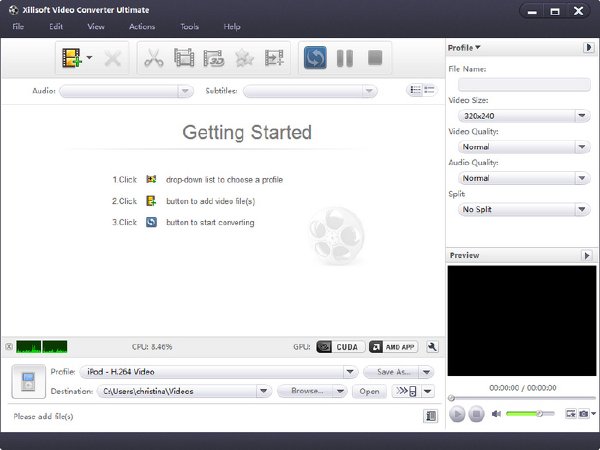Screen dimensions: 600x450
Task: Open the Profile iPod - H.264 Video dropdown
Action: click(x=219, y=372)
